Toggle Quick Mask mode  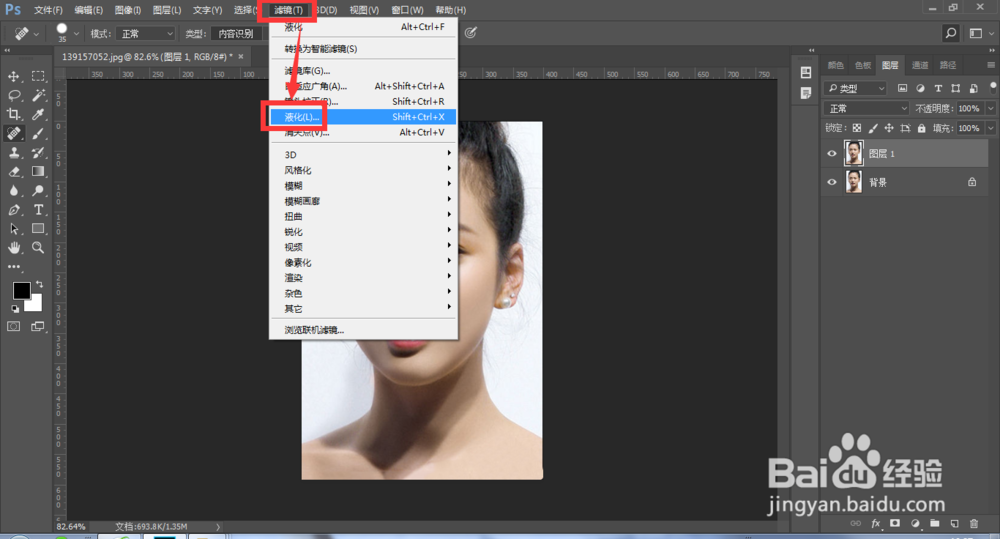13,327
